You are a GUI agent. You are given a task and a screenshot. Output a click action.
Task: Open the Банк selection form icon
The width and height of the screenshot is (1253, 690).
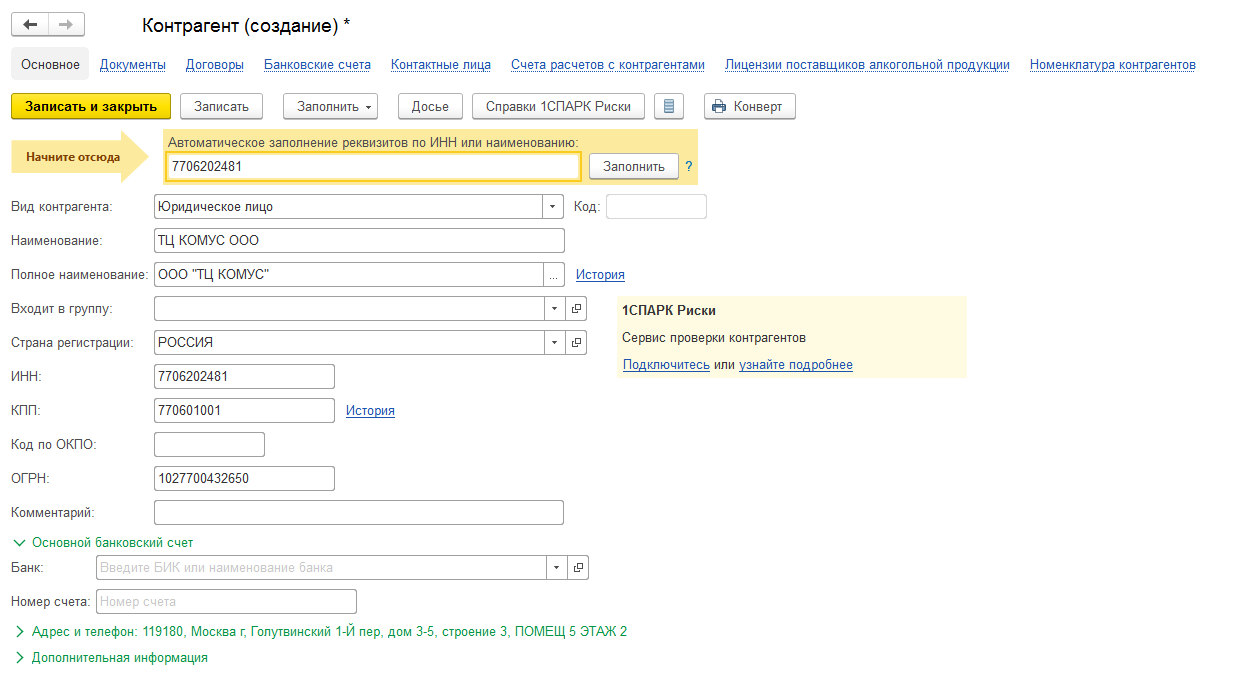(577, 568)
